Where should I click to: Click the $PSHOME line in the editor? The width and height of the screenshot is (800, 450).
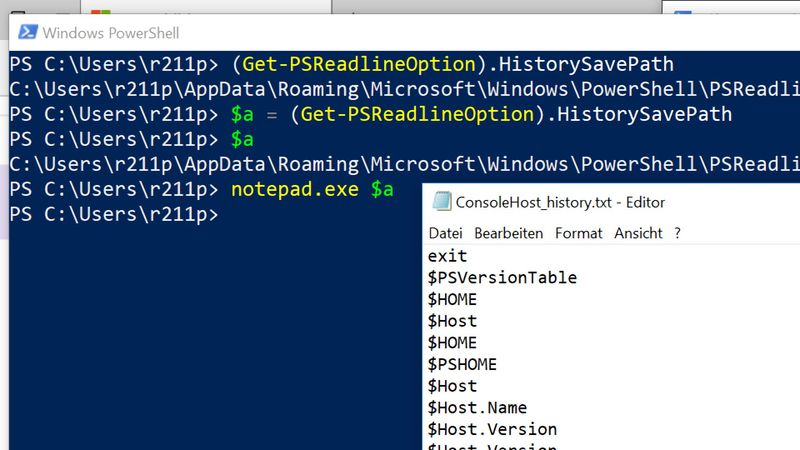coord(462,364)
